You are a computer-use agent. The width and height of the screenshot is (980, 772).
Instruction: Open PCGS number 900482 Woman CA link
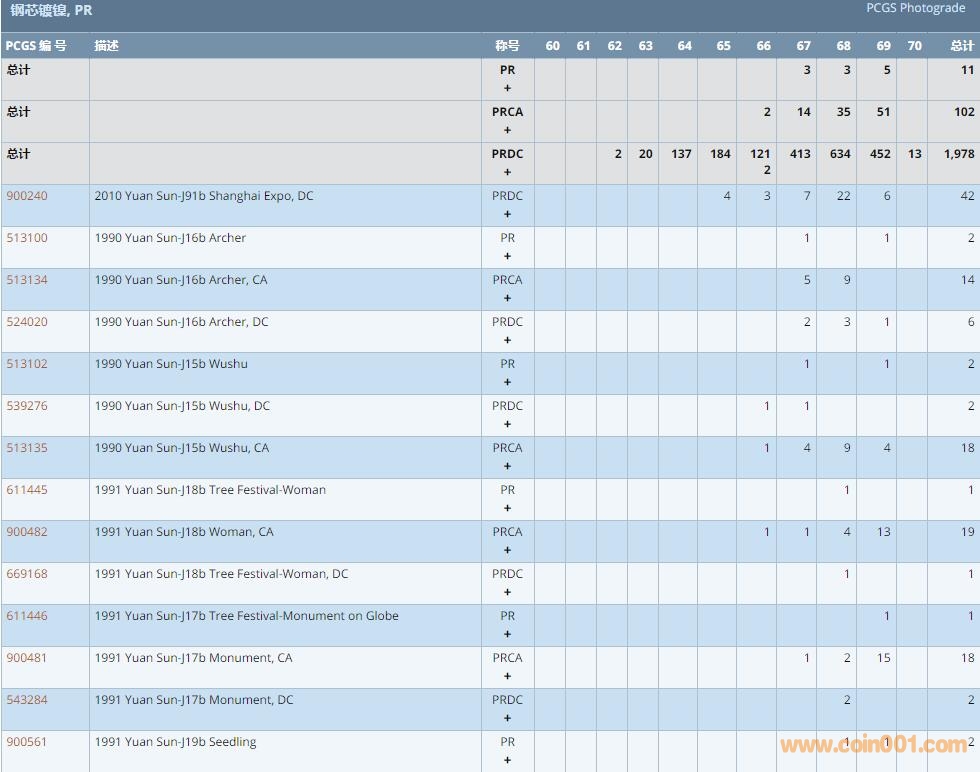27,532
